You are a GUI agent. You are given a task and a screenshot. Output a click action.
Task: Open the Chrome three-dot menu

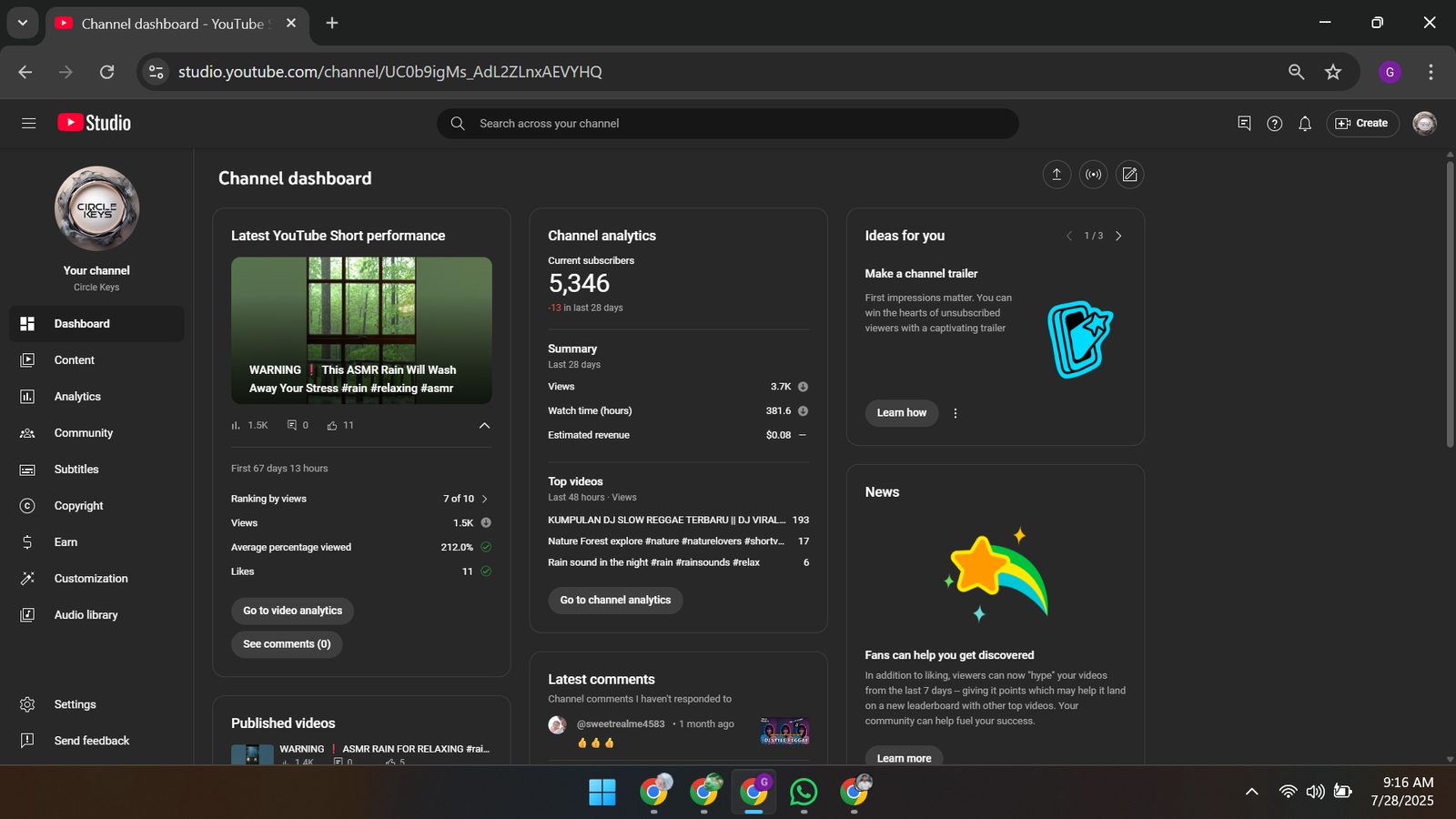click(1431, 72)
